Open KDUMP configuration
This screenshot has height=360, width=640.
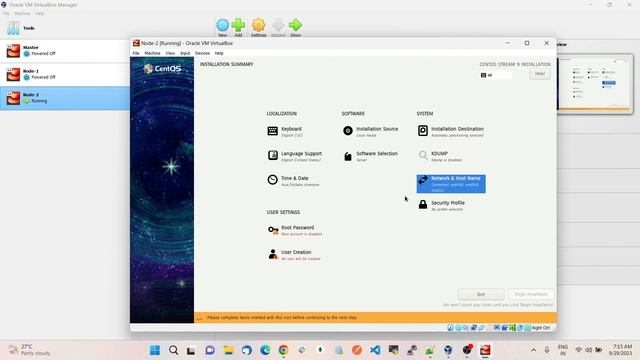(x=440, y=156)
